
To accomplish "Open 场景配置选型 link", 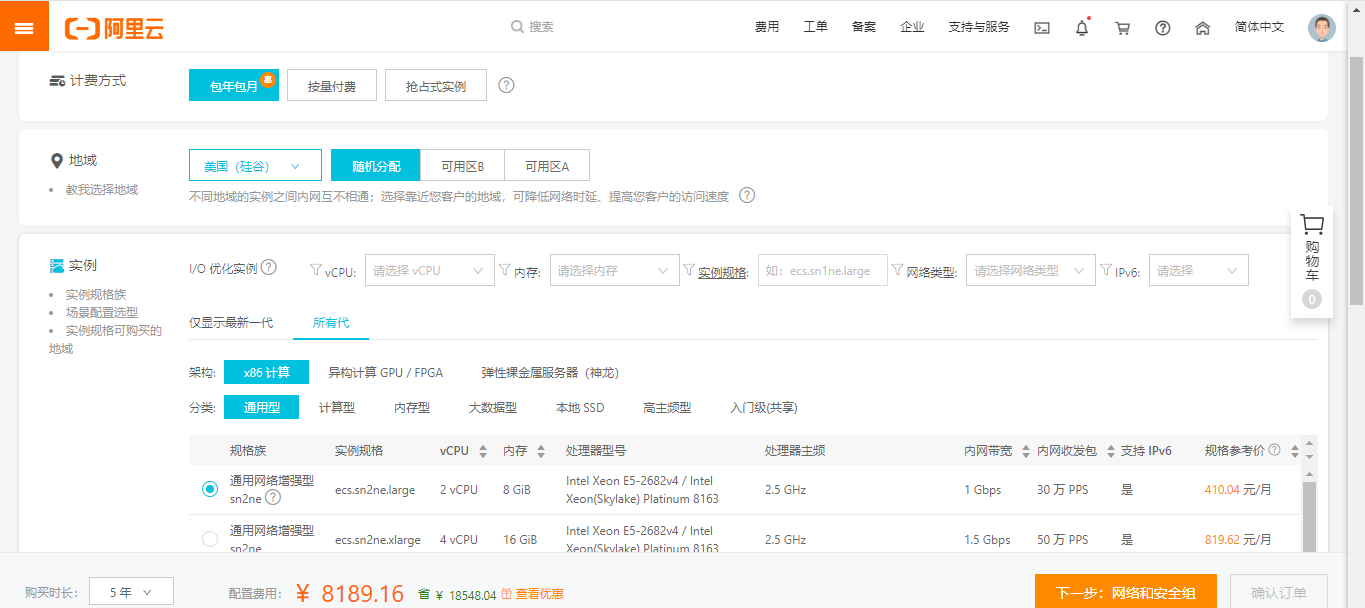I will coord(102,312).
